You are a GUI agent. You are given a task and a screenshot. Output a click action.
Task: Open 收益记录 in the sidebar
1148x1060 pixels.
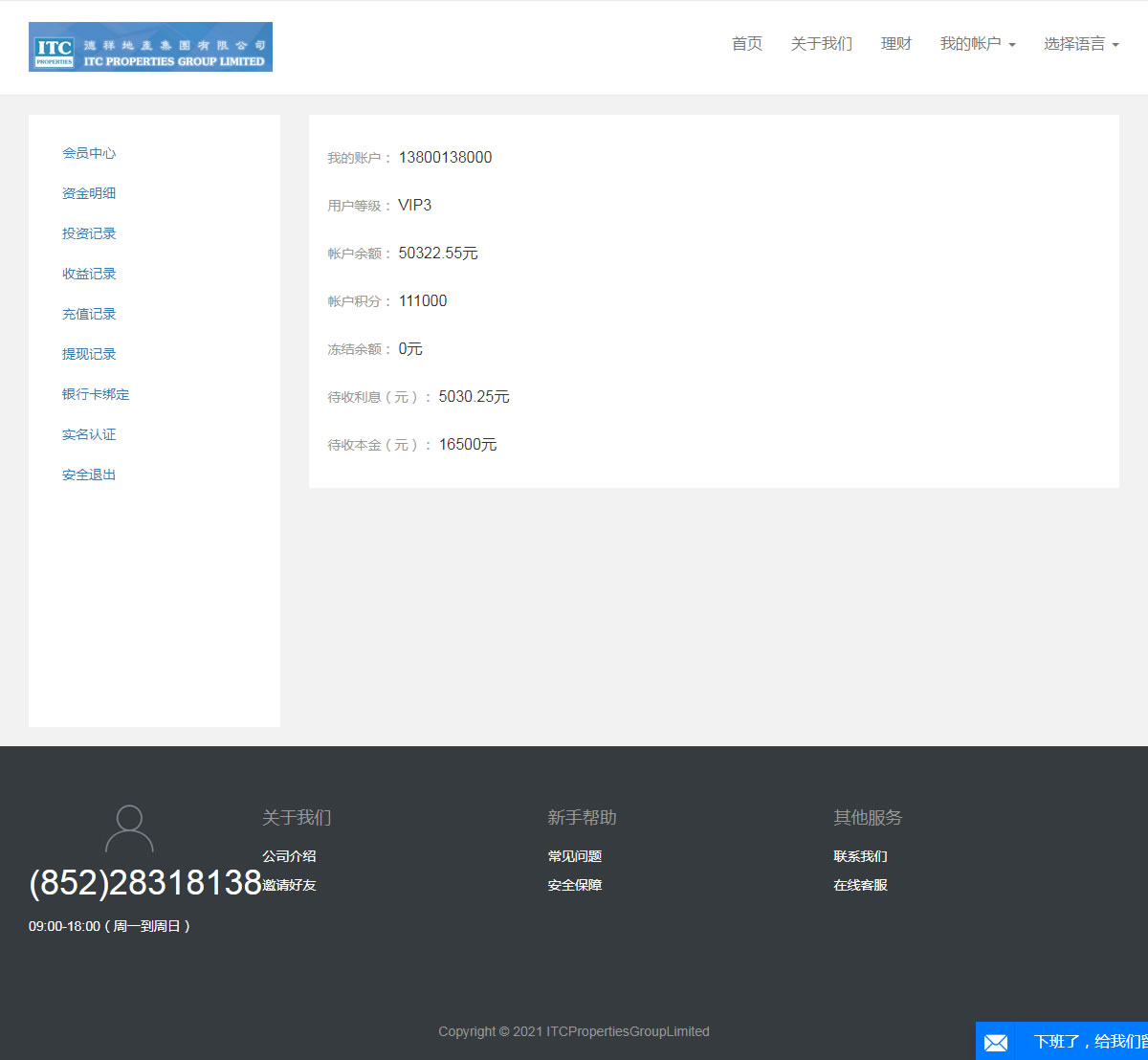(x=89, y=274)
